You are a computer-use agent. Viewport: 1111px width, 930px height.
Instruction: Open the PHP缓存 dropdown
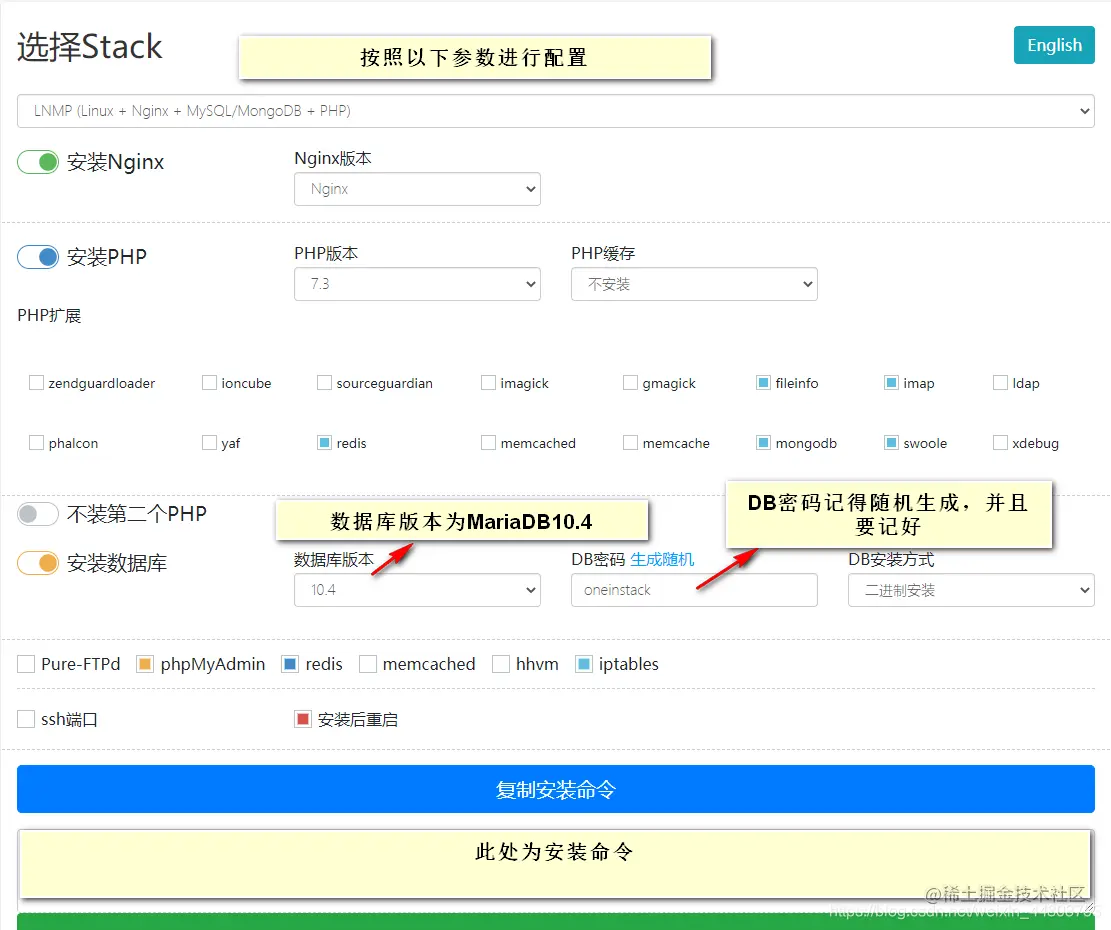694,284
